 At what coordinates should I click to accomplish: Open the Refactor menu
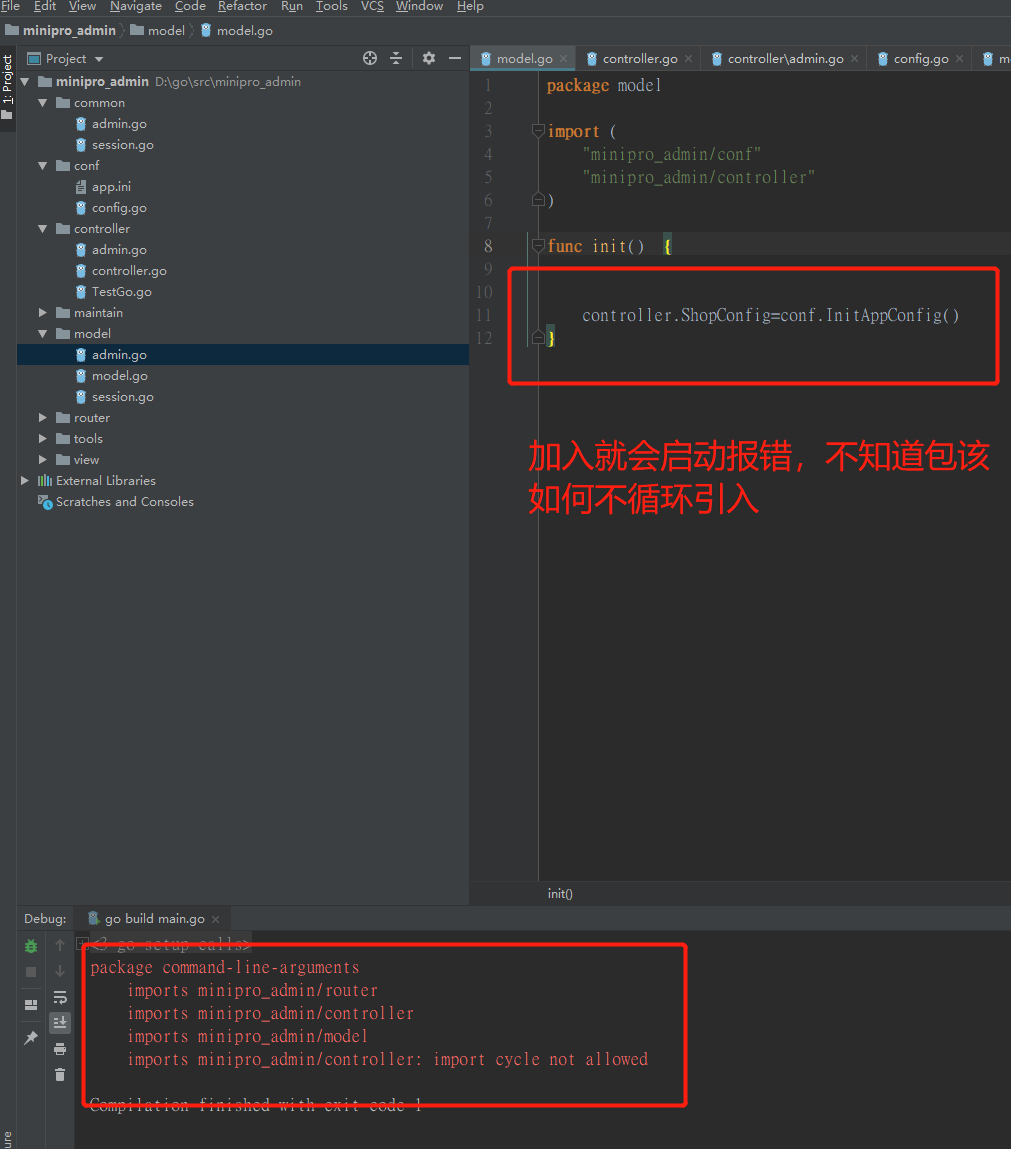[x=242, y=7]
